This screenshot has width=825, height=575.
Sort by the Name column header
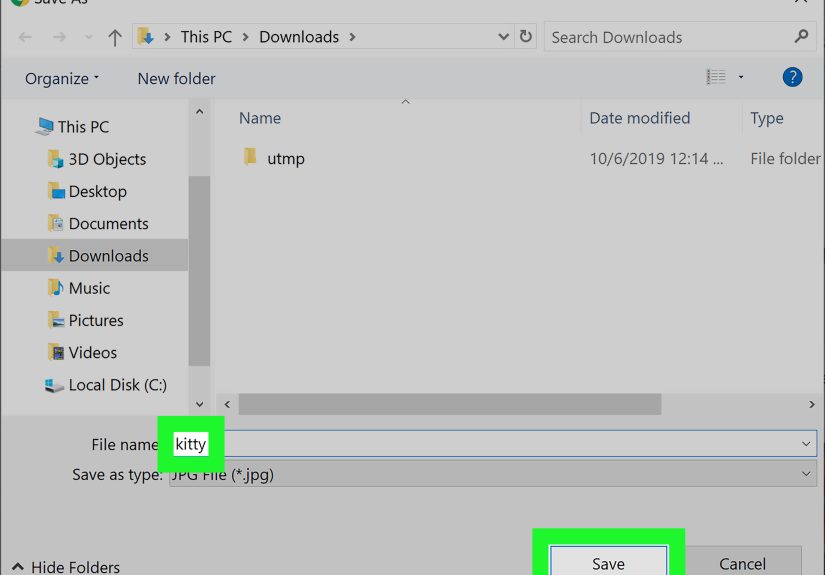click(x=260, y=118)
